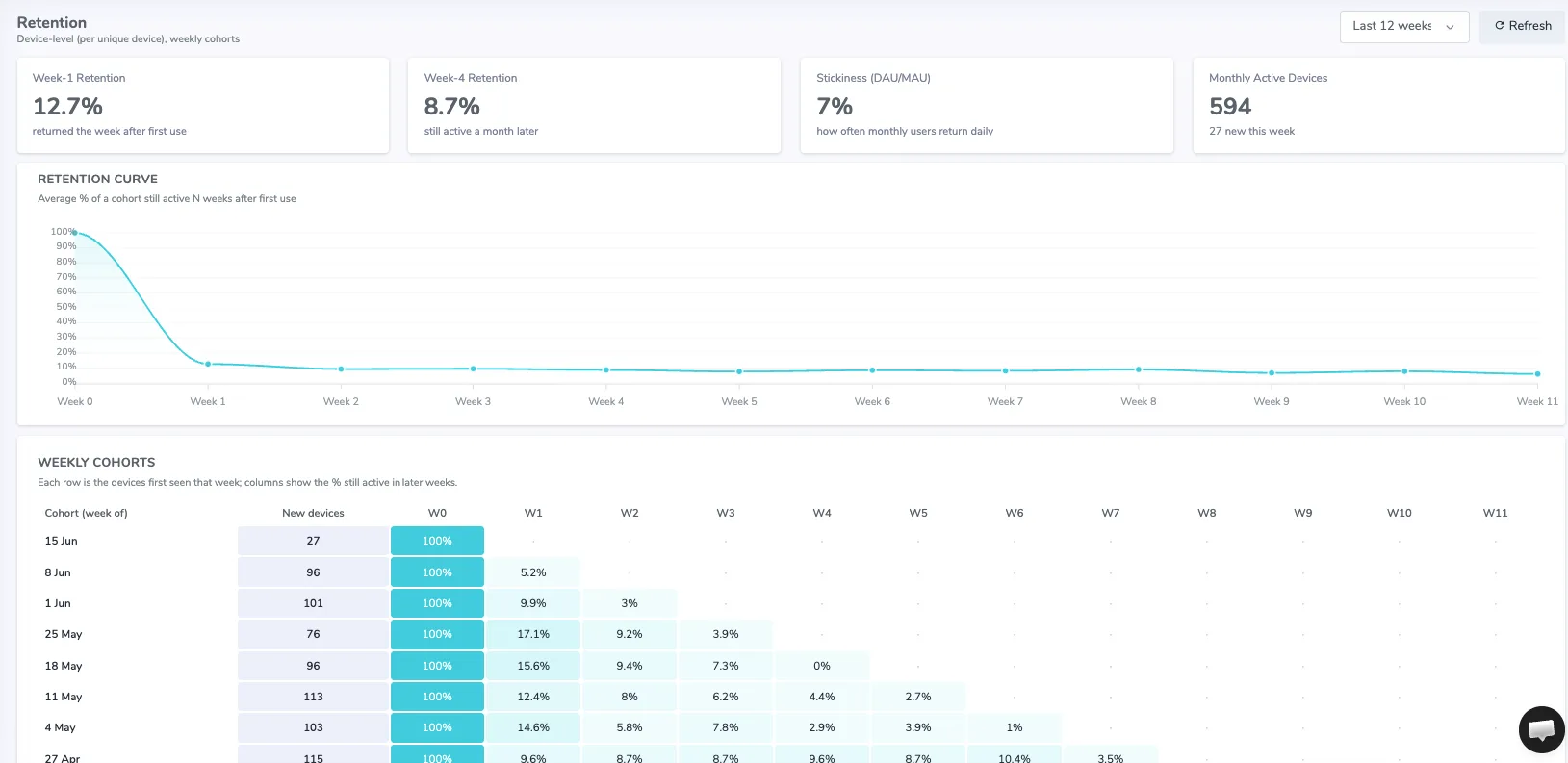Click the 5.2% W1 cell for 8 Jun
The width and height of the screenshot is (1568, 763).
pos(533,572)
